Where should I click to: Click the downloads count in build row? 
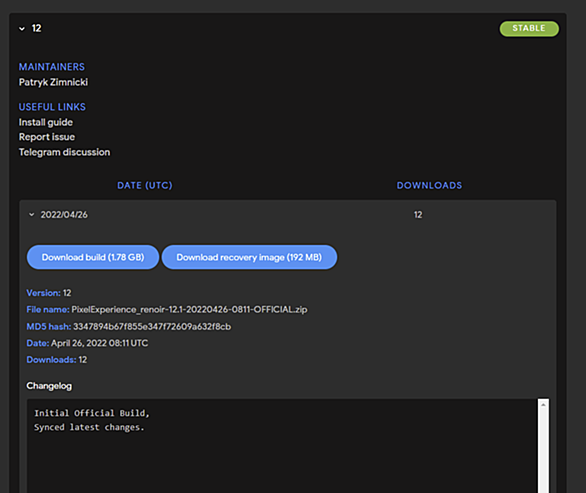418,215
